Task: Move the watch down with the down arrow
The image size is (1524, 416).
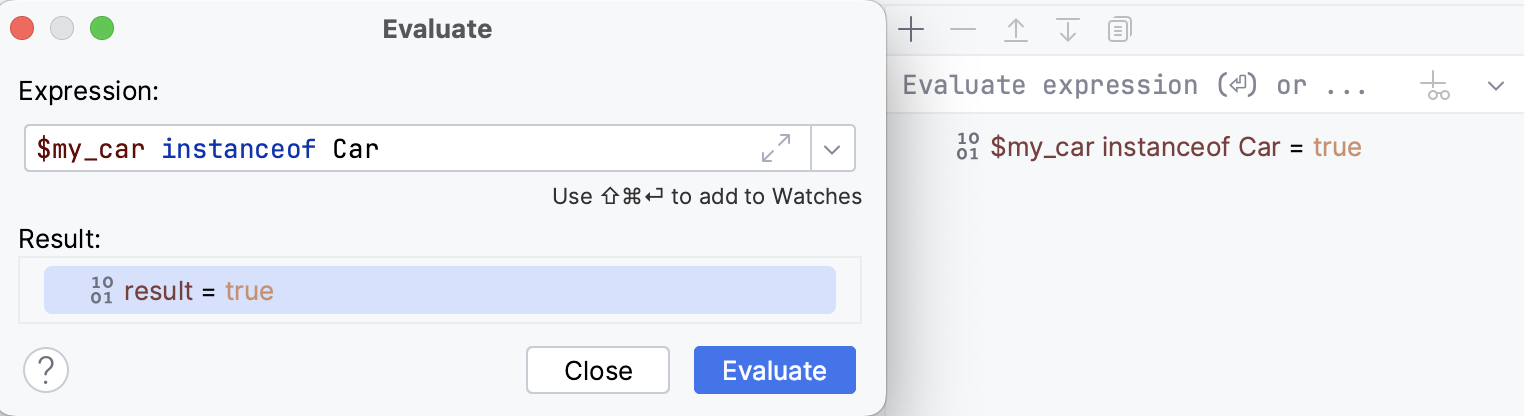Action: (1068, 30)
